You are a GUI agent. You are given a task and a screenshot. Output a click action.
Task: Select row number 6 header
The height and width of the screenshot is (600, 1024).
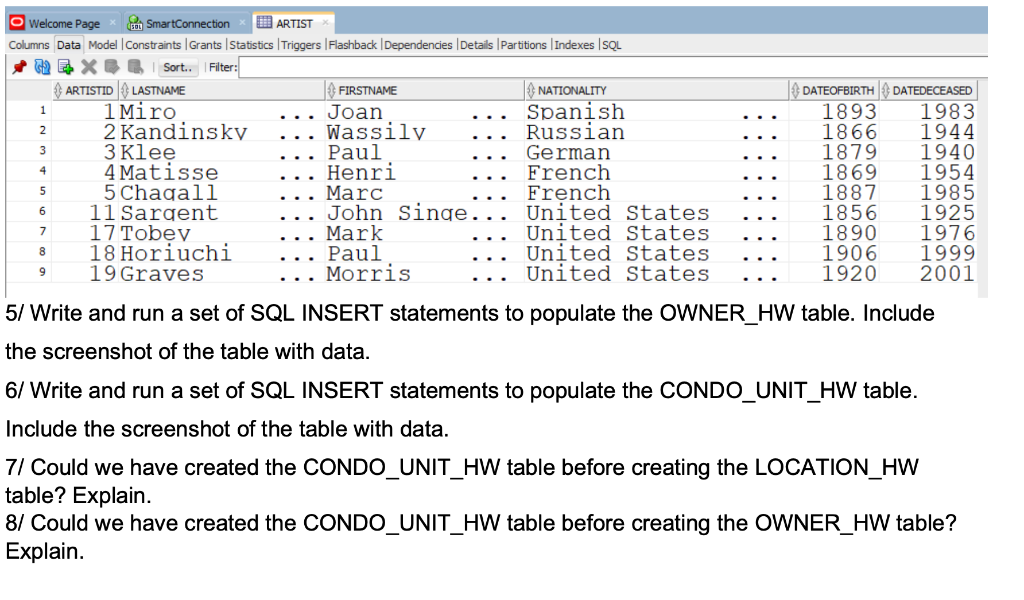tap(29, 212)
